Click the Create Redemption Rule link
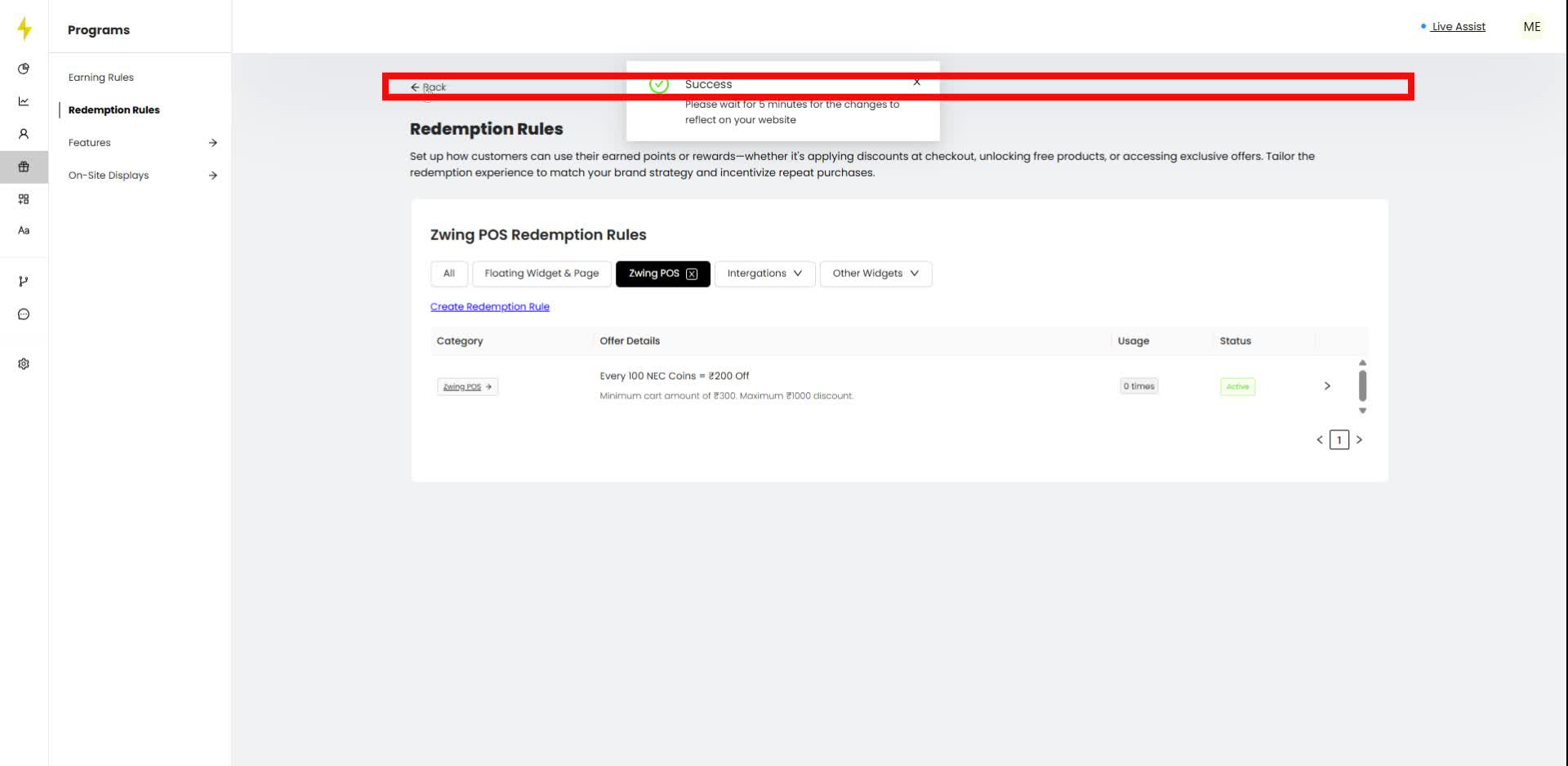This screenshot has height=766, width=1568. click(x=489, y=306)
